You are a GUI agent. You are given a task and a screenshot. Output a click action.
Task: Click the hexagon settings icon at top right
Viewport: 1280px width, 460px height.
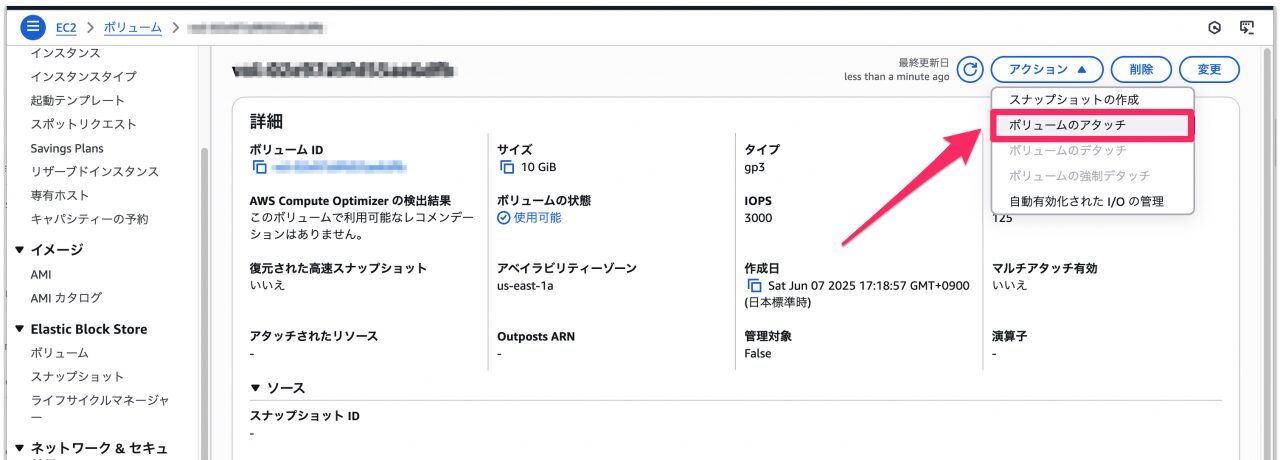[x=1213, y=28]
